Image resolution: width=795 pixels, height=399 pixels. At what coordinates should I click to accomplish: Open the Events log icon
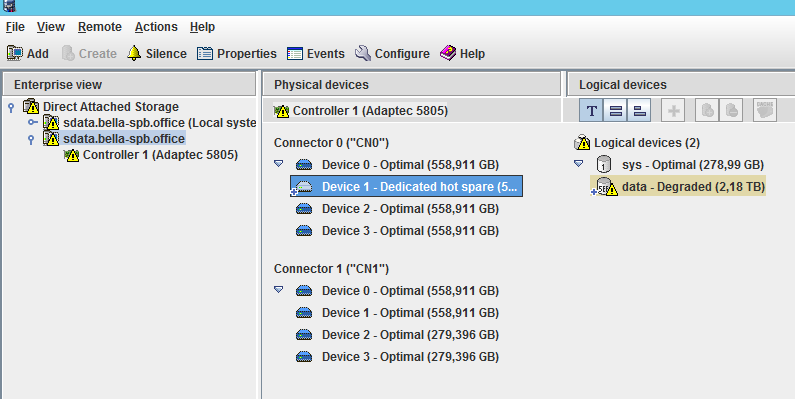(x=295, y=53)
